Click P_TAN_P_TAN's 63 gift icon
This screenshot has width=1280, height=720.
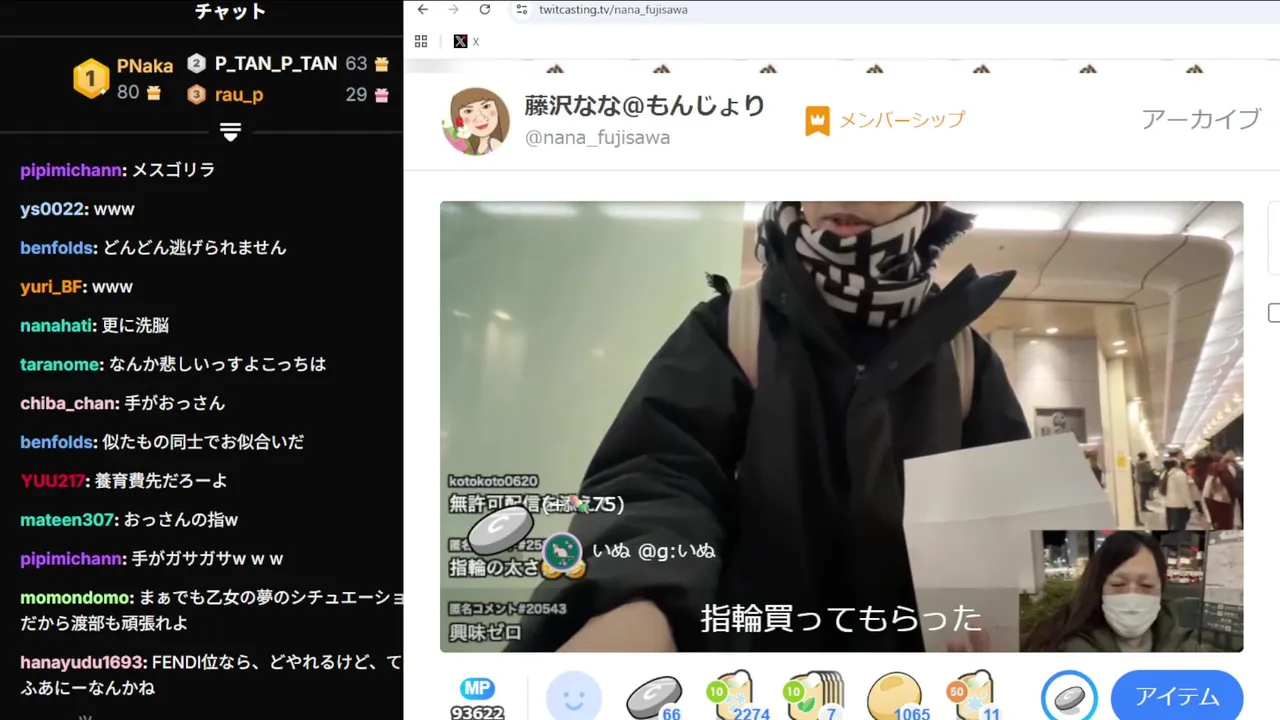tap(381, 64)
